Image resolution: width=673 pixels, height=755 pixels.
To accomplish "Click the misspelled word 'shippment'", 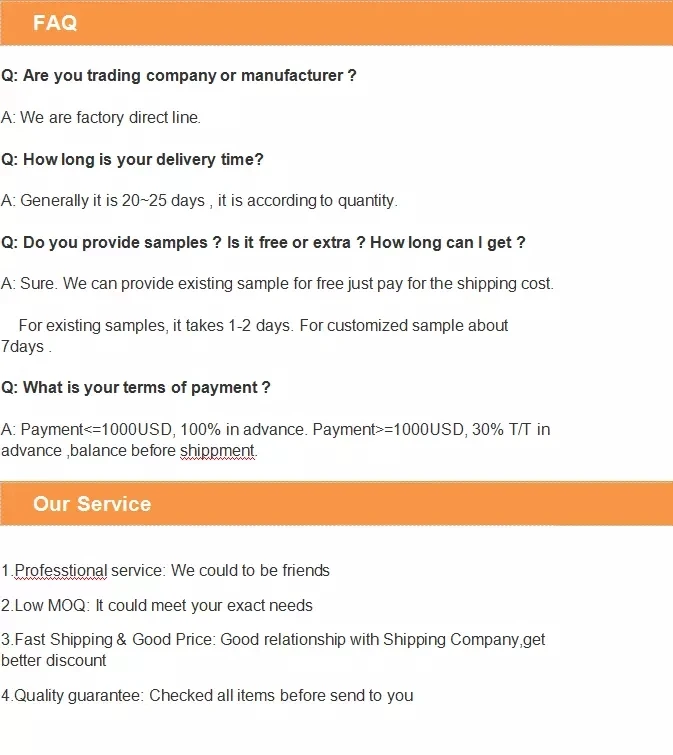I will [x=218, y=451].
